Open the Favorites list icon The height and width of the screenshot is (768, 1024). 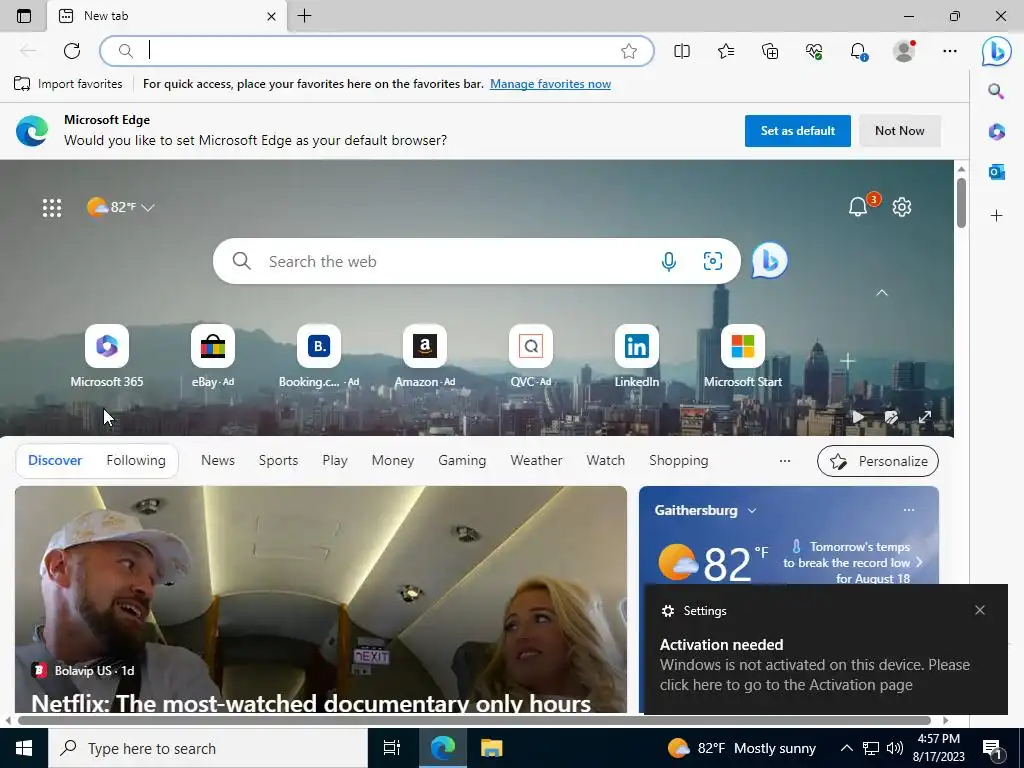coord(726,51)
